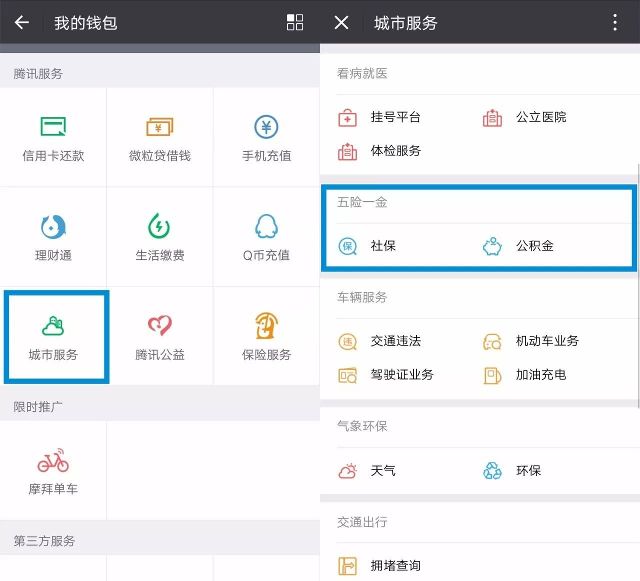Tap the 机动车业务 vehicle icon

point(492,341)
